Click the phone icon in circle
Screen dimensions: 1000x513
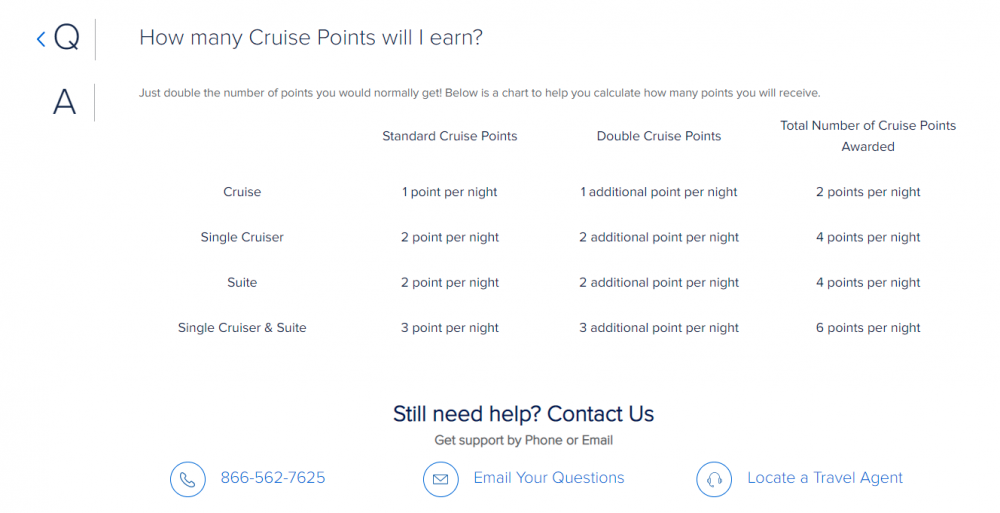pyautogui.click(x=188, y=479)
